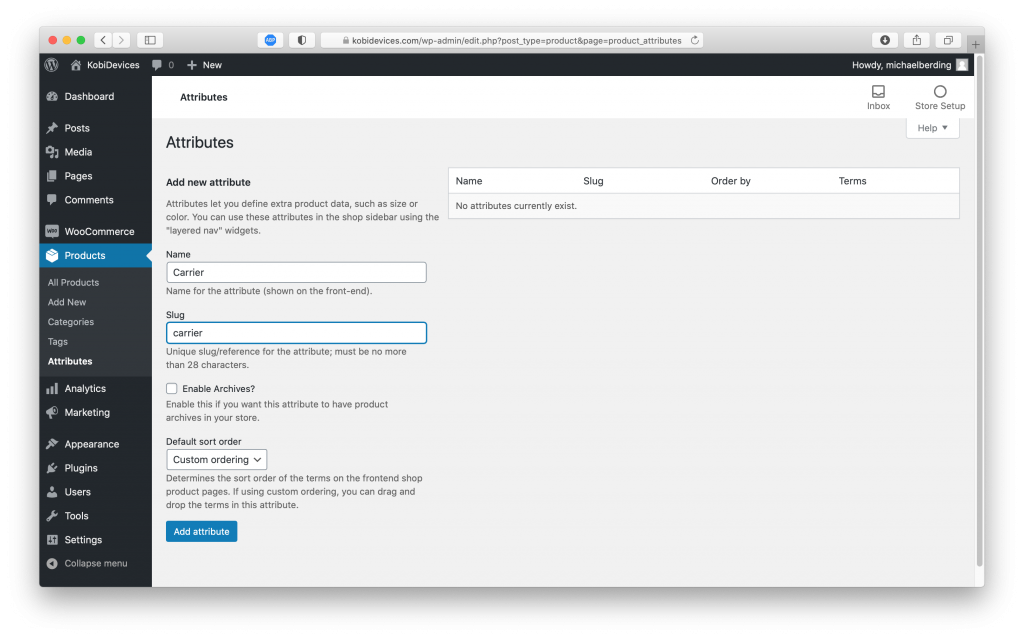The height and width of the screenshot is (639, 1024).
Task: Click the Users person icon
Action: coord(52,492)
